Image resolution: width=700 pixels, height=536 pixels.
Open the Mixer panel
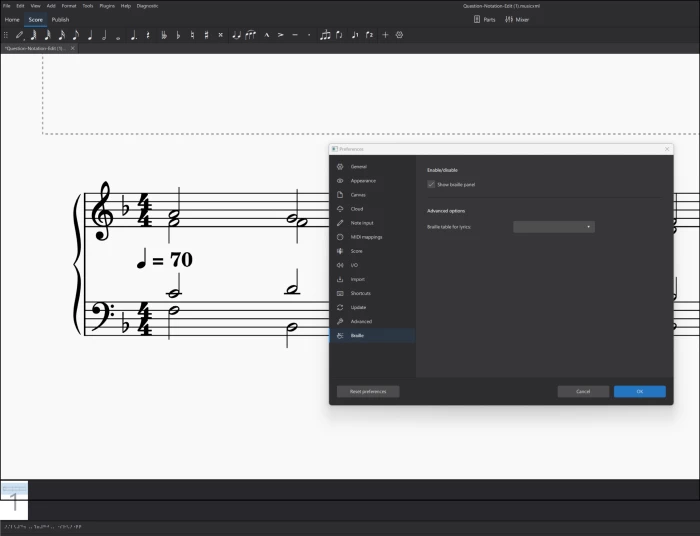coord(517,19)
